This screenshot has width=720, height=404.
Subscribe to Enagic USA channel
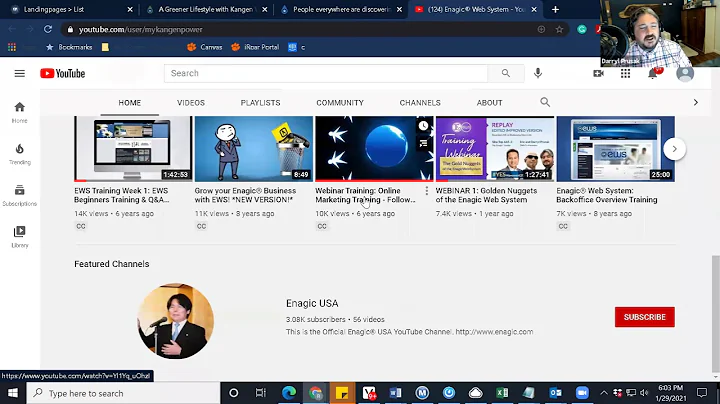point(645,317)
